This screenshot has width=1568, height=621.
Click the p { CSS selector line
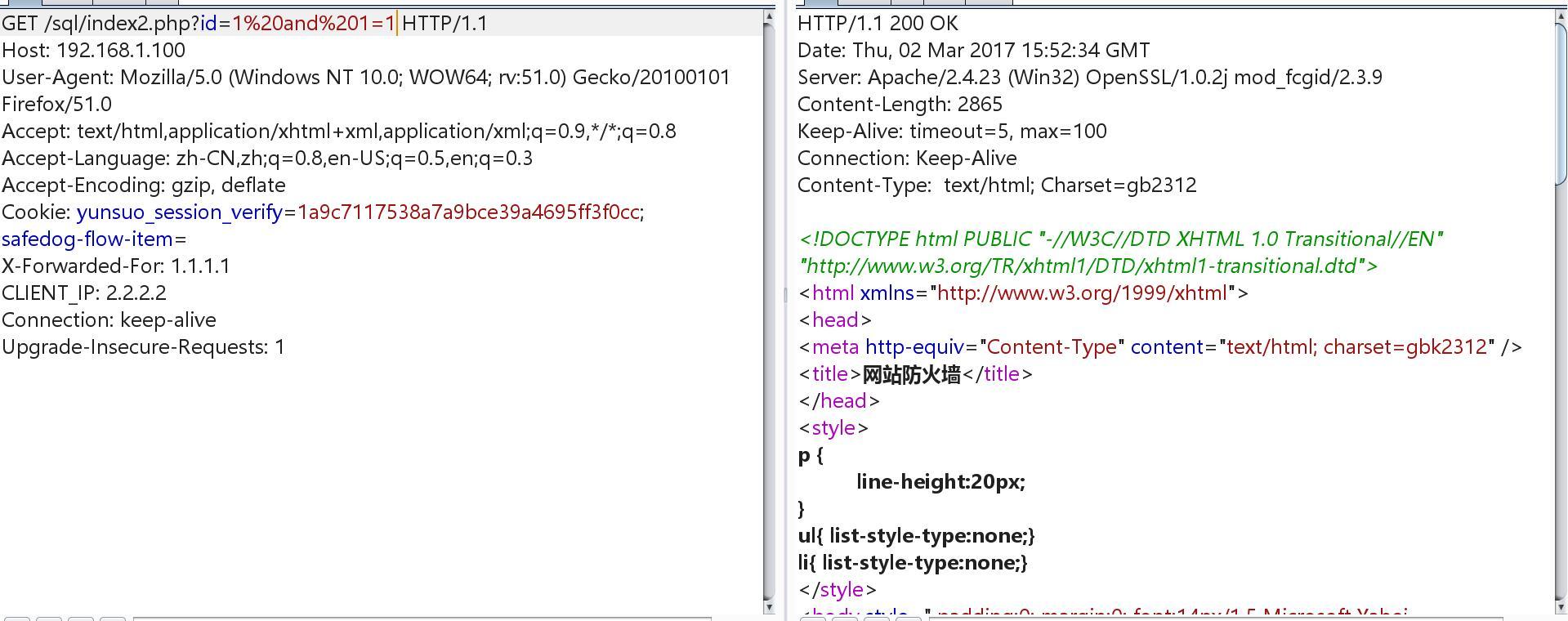click(811, 454)
